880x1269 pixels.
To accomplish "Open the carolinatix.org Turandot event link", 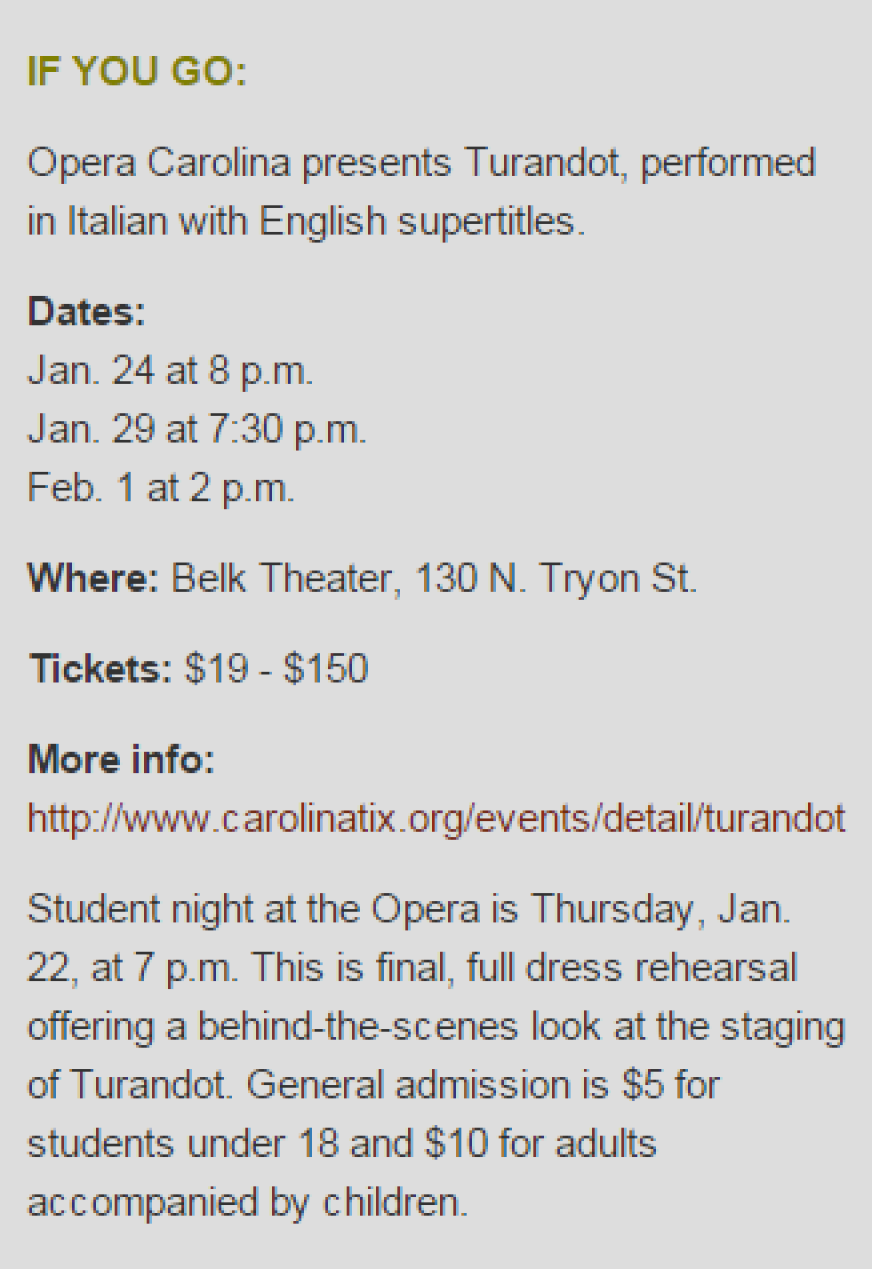I will (x=436, y=819).
